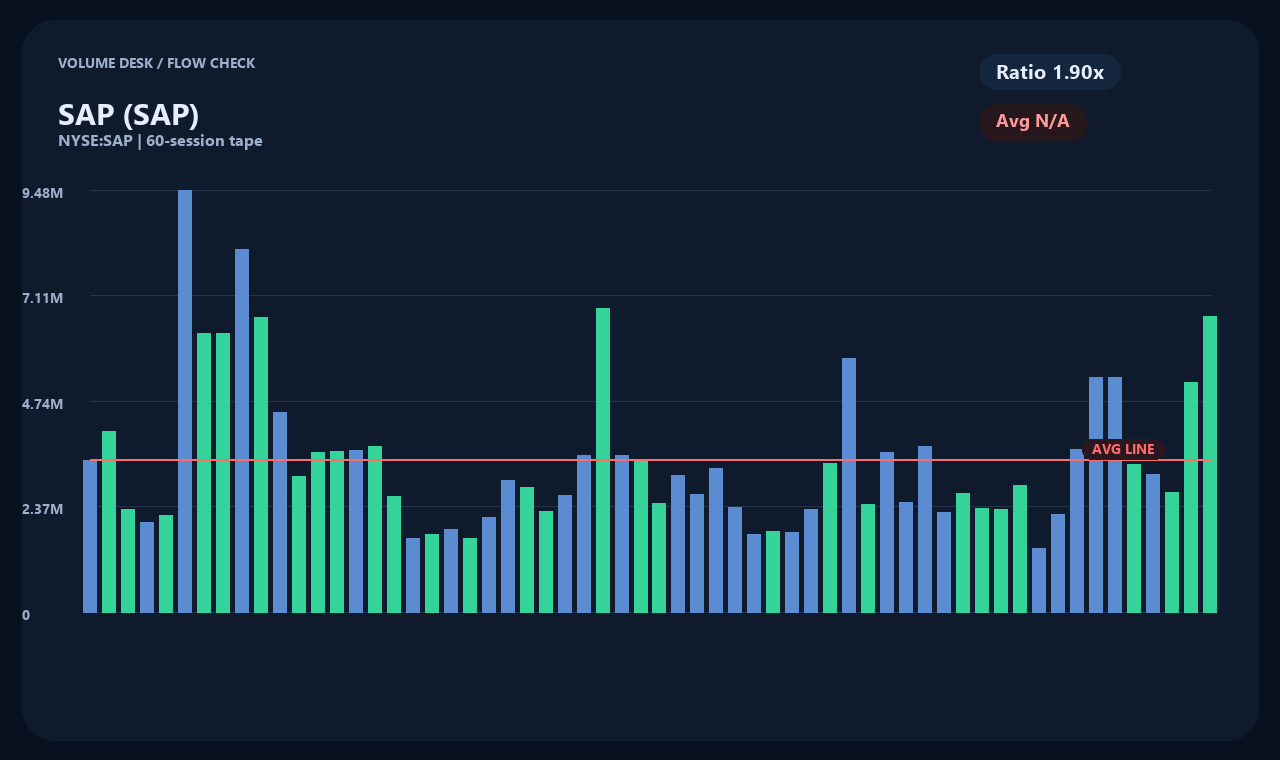The image size is (1280, 760).
Task: Click the Avg N/A badge
Action: pos(1034,122)
